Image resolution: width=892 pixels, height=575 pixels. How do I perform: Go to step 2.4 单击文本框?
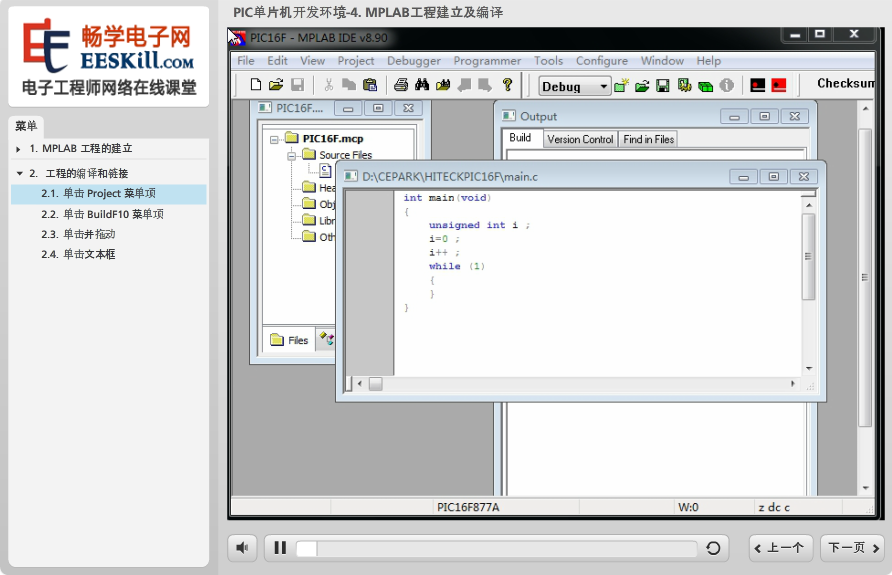[109, 254]
